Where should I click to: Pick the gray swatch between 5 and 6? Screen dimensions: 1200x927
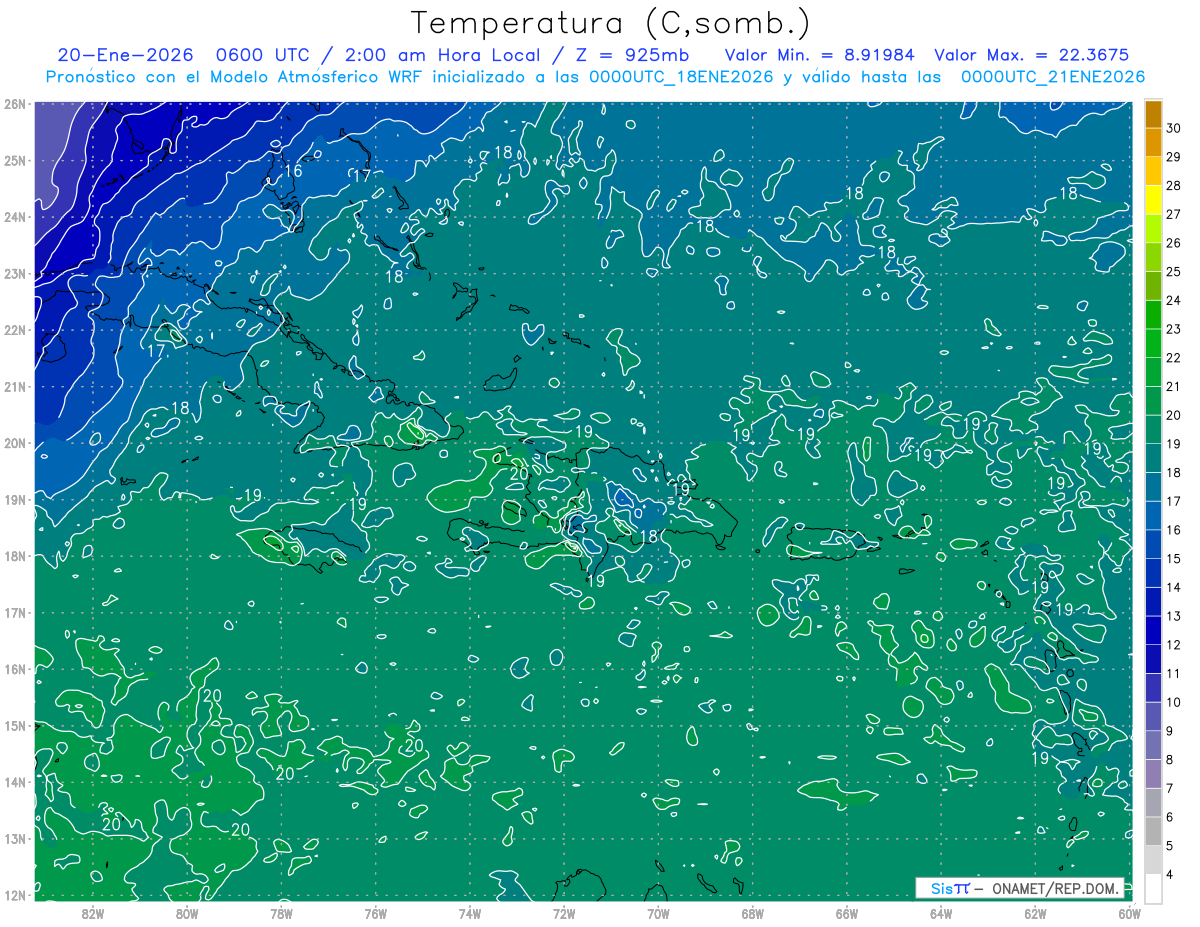coord(1153,832)
